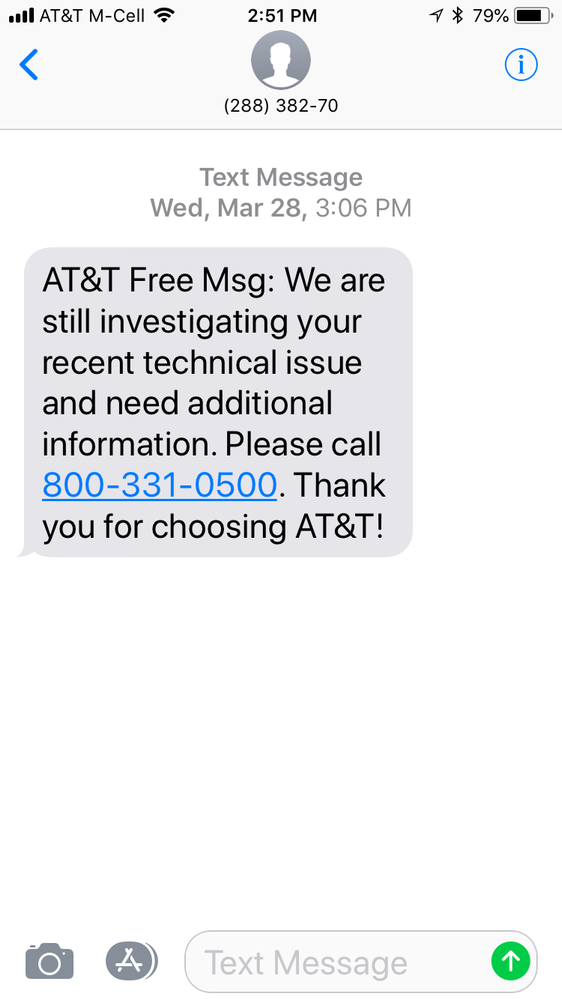Tap the Text Message header label
562x999 pixels.
click(x=281, y=177)
